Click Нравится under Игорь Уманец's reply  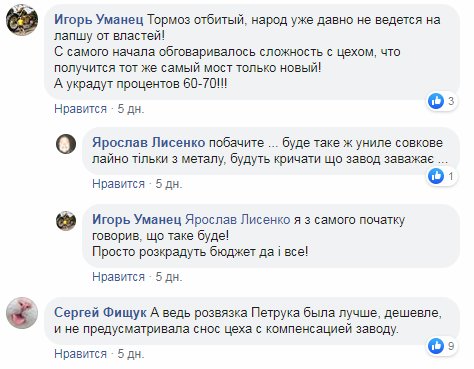[118, 277]
